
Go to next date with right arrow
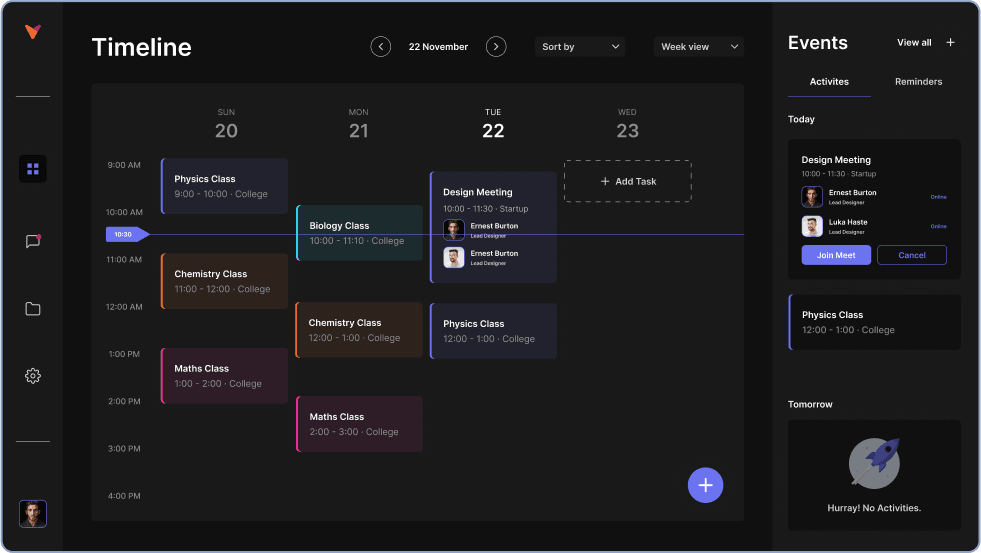[496, 47]
